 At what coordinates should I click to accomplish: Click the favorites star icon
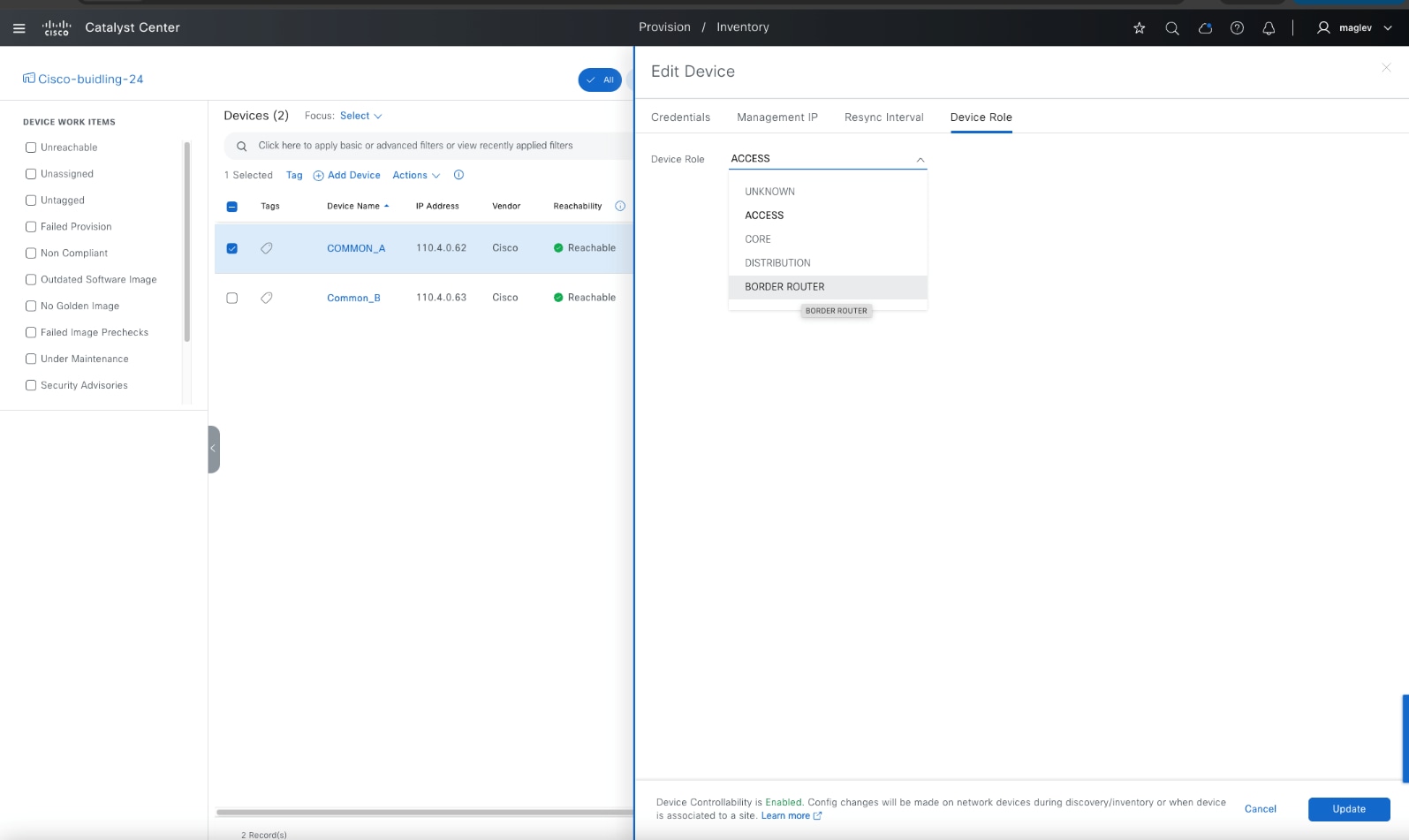[x=1140, y=28]
